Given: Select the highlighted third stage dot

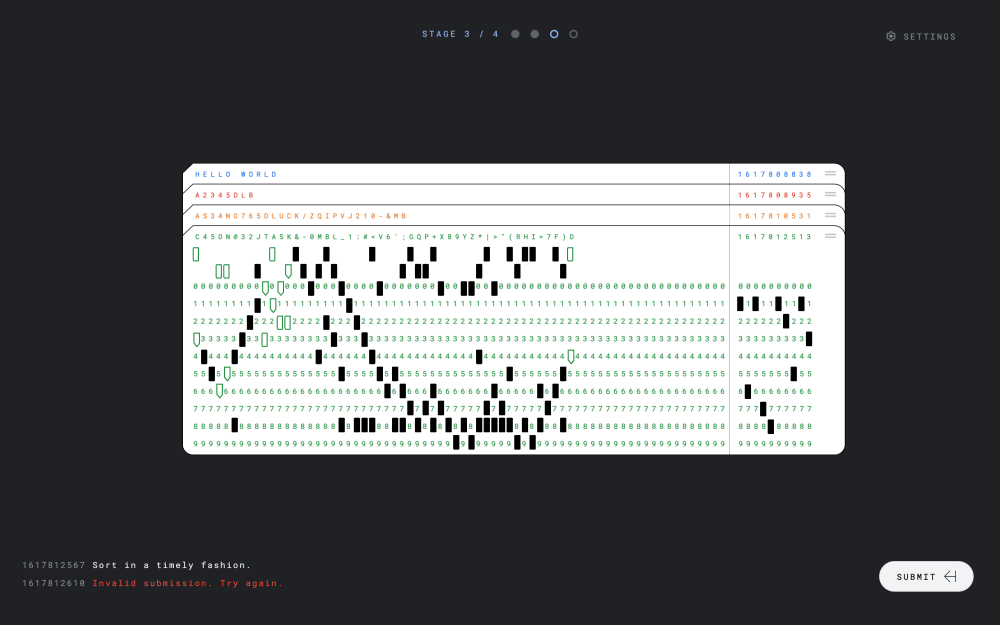Looking at the screenshot, I should point(554,34).
